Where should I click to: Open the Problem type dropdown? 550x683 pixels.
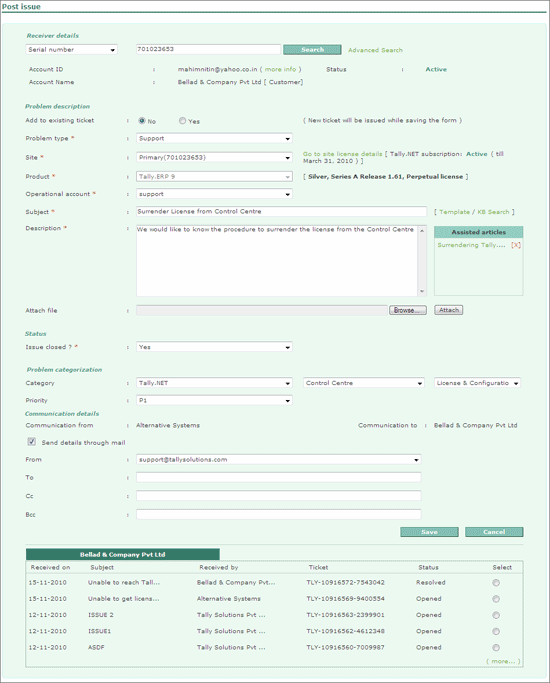click(x=214, y=139)
